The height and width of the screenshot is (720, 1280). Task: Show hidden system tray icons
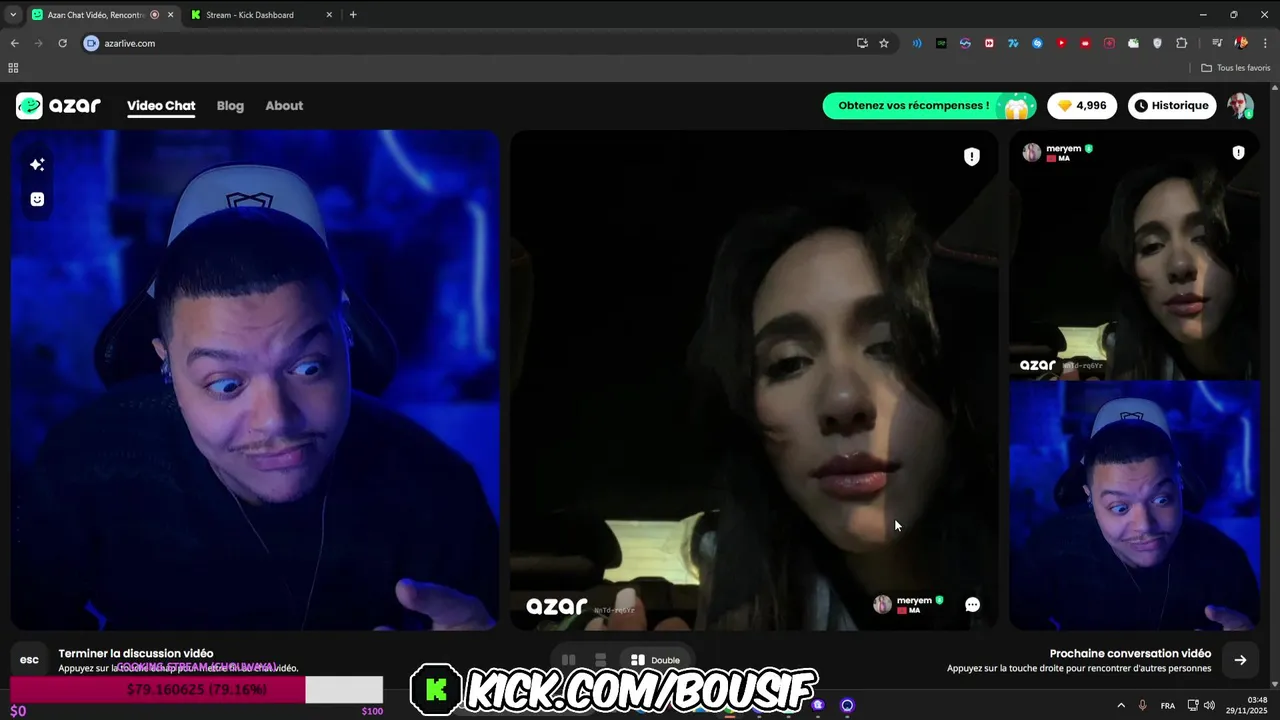[x=1121, y=705]
